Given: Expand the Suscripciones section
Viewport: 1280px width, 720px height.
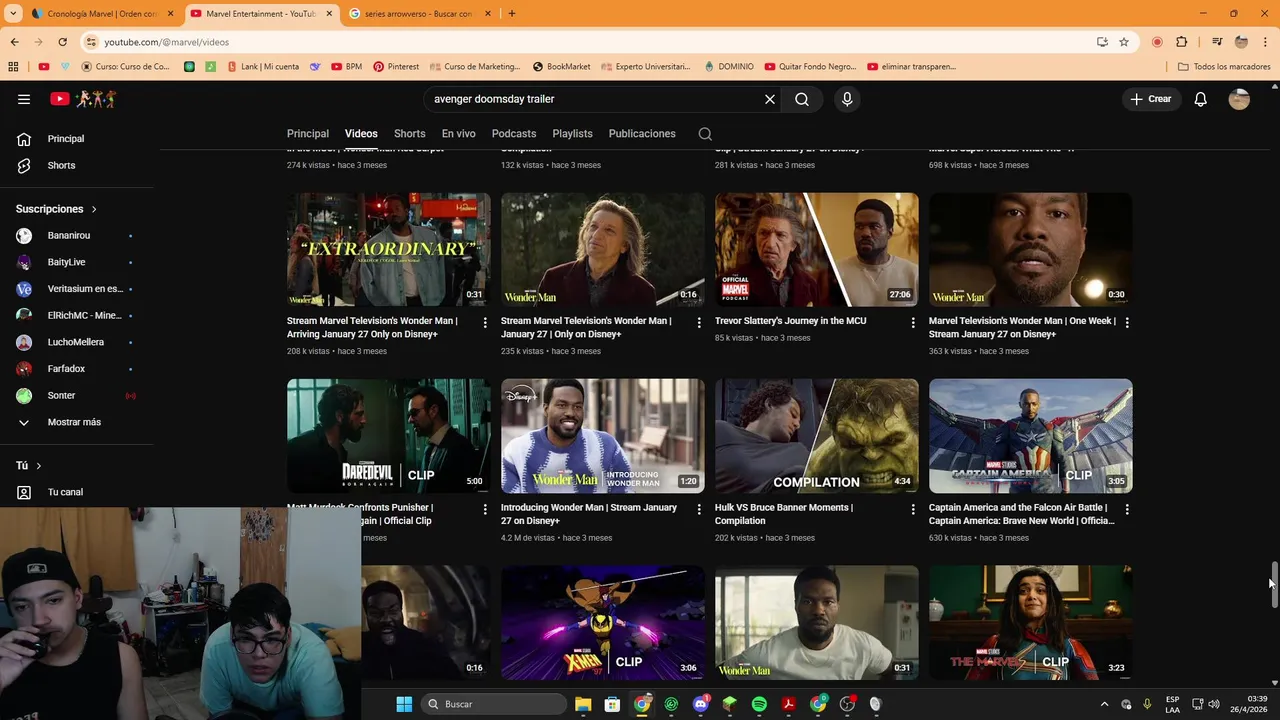Looking at the screenshot, I should (x=56, y=209).
